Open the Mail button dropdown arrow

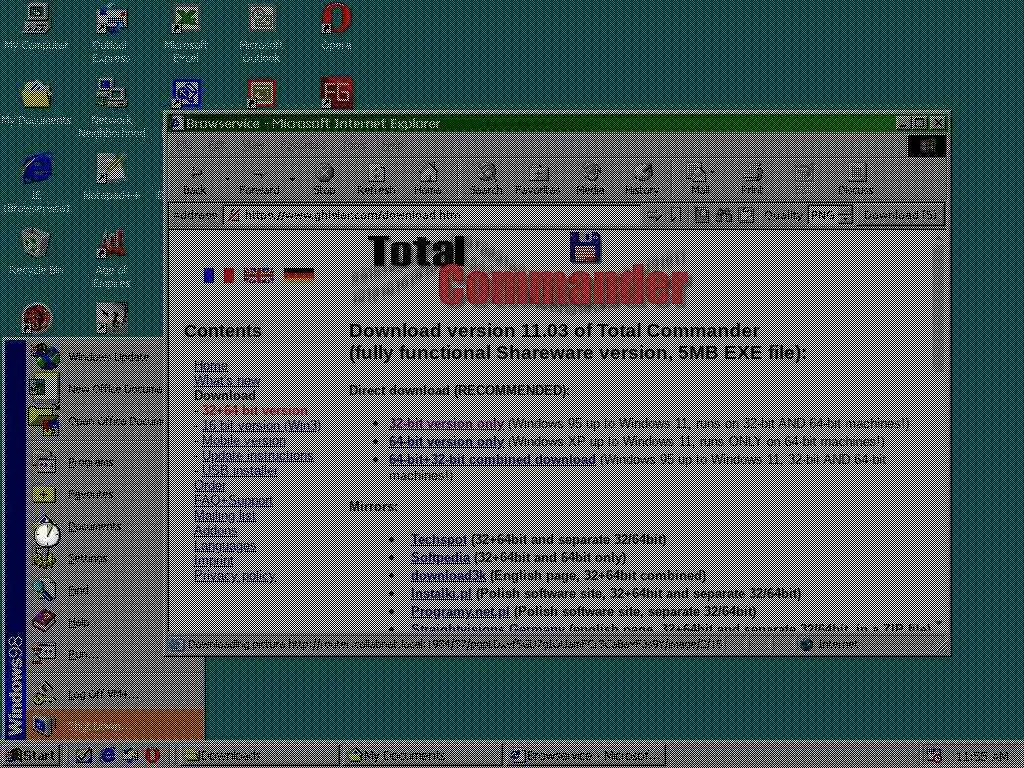point(712,172)
